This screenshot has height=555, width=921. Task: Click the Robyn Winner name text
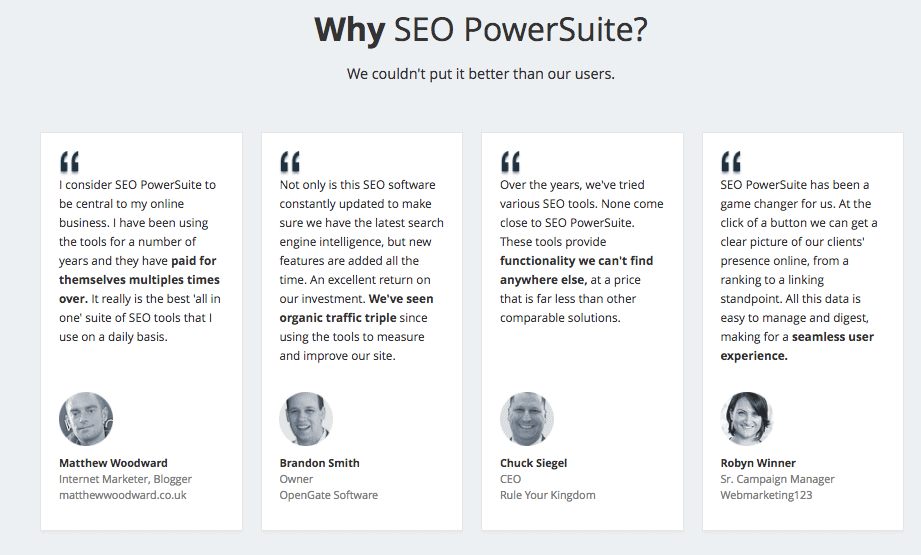[x=758, y=463]
